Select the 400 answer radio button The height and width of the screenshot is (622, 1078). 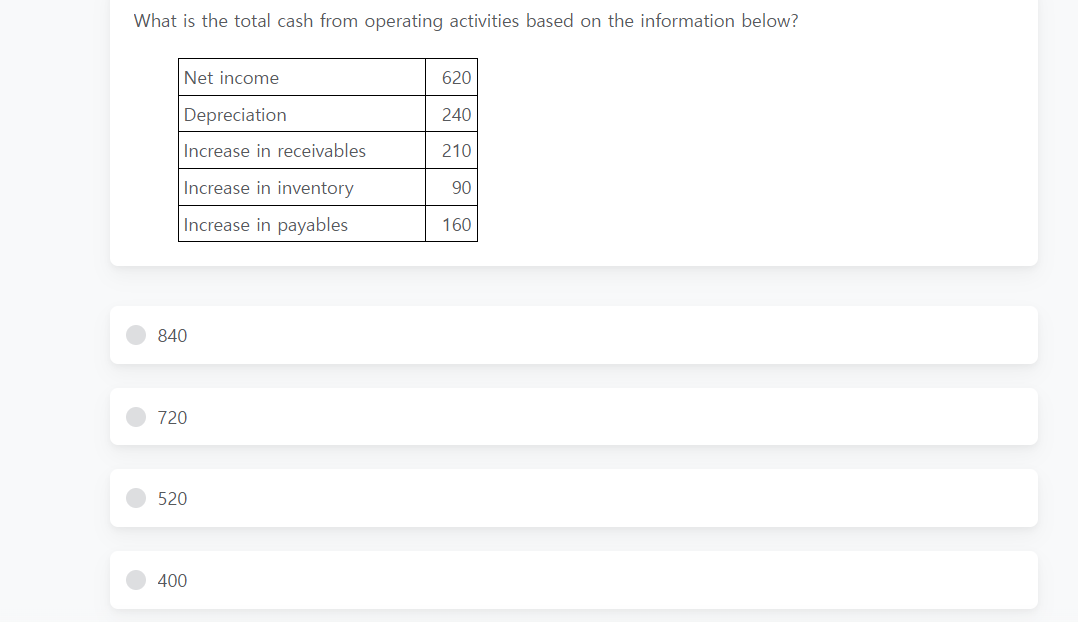(135, 580)
